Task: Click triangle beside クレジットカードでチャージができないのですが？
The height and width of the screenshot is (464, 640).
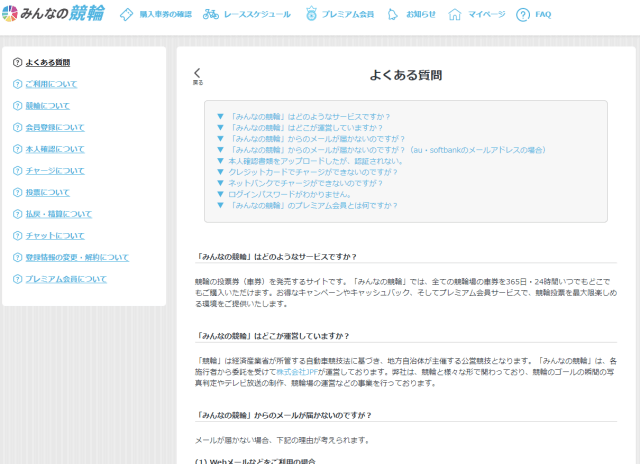Action: point(220,172)
